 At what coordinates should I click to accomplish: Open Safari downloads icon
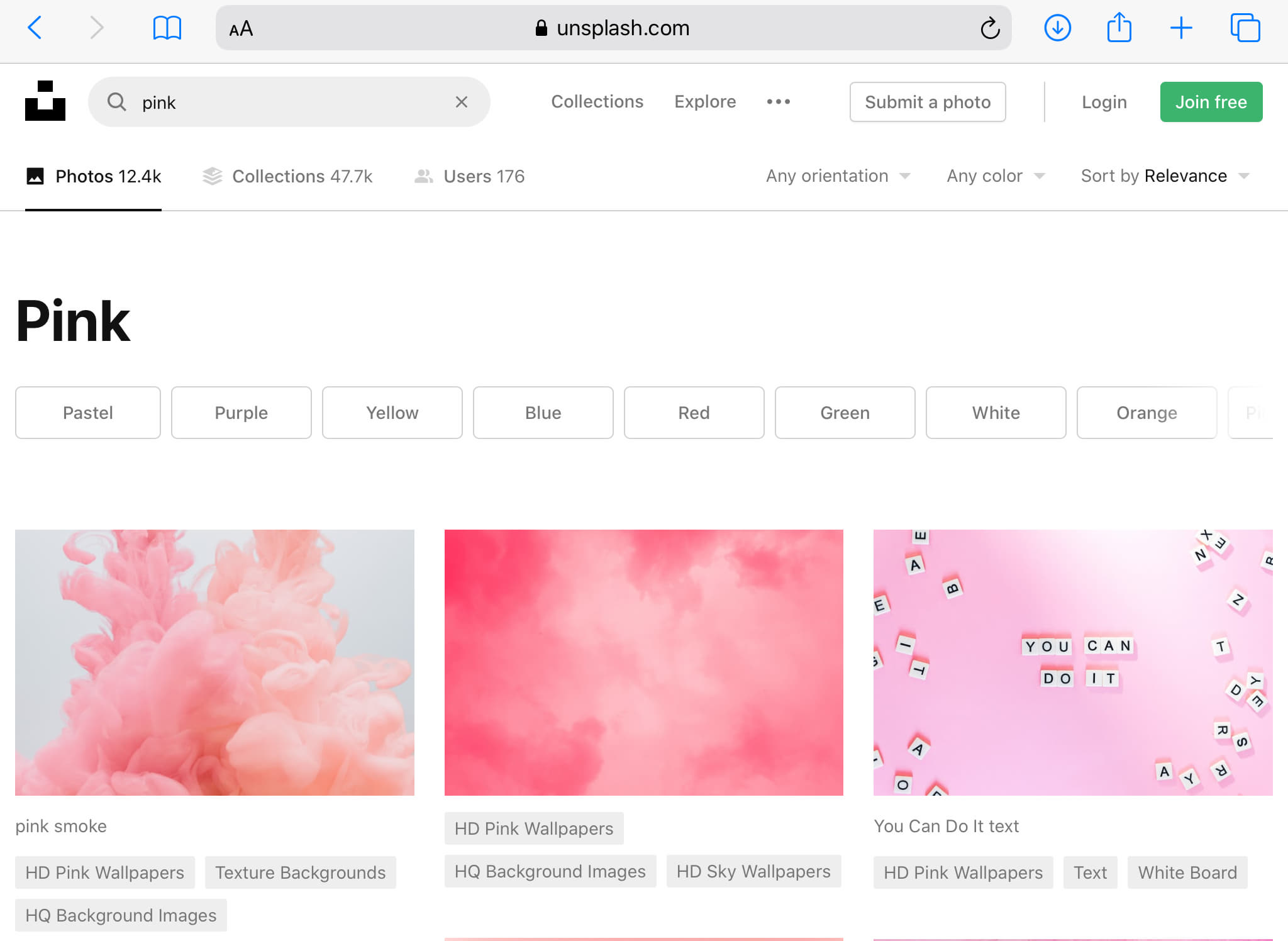(1057, 28)
